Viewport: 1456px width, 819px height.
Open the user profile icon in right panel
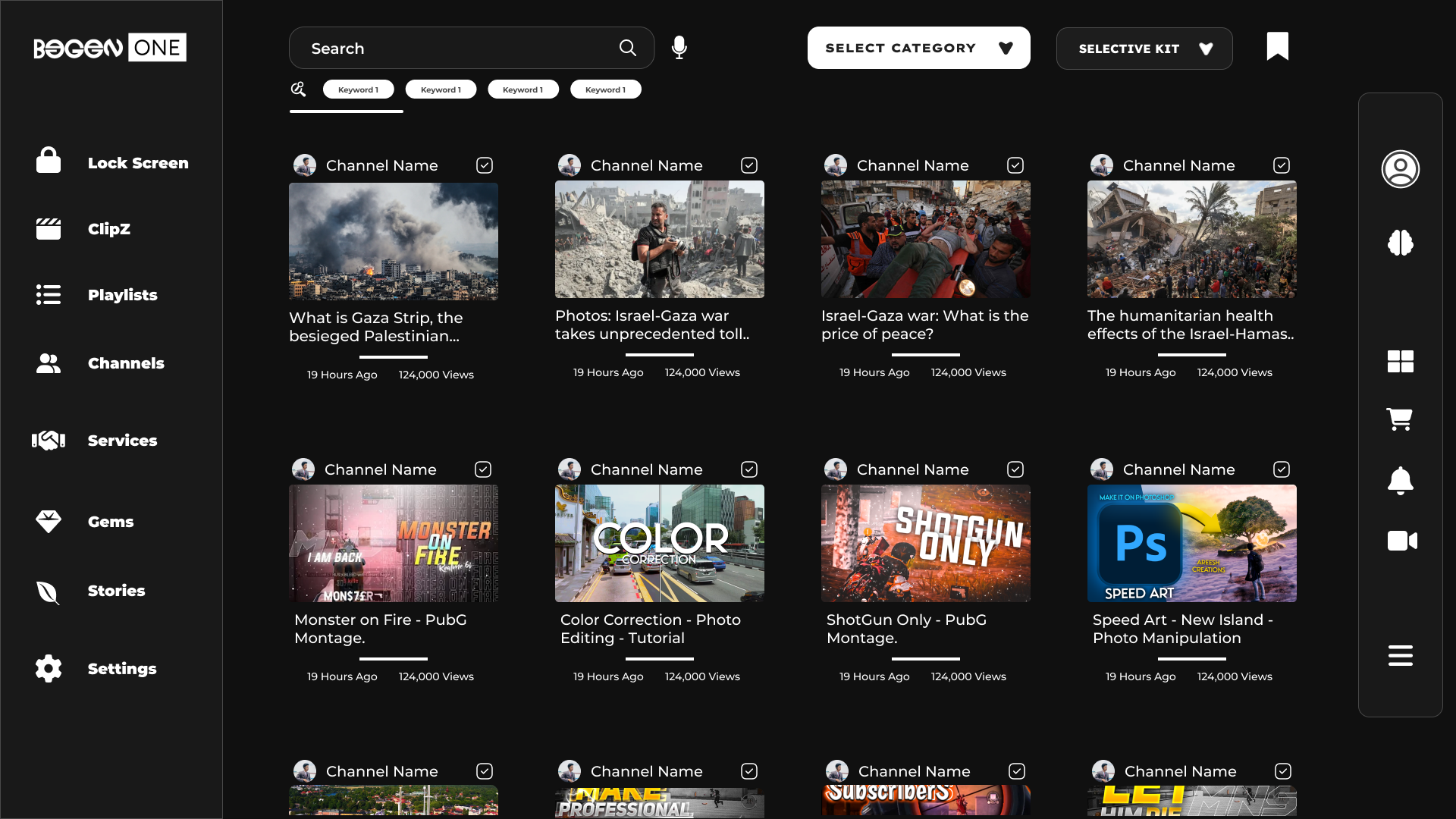coord(1400,169)
